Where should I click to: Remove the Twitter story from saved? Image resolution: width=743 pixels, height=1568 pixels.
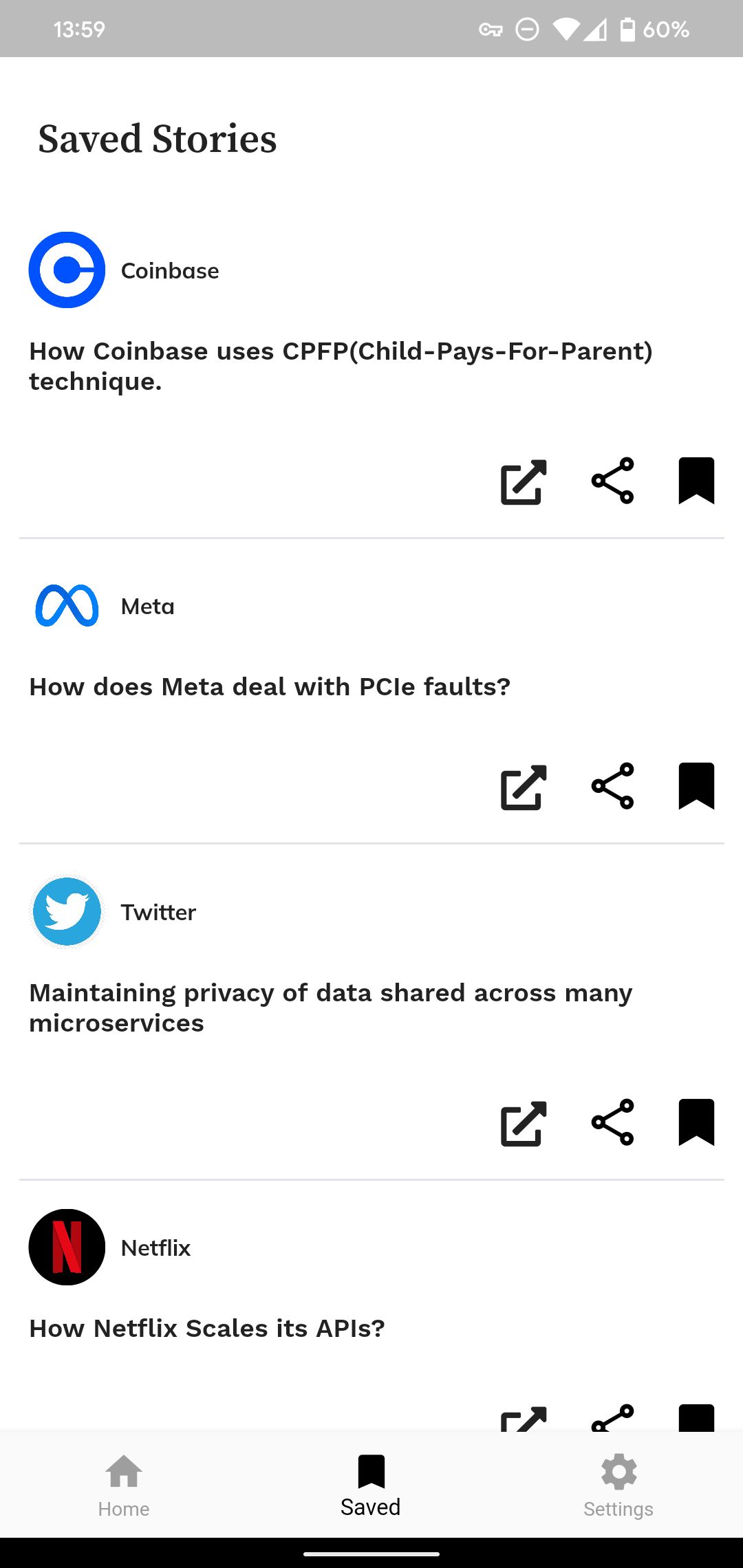coord(696,1121)
